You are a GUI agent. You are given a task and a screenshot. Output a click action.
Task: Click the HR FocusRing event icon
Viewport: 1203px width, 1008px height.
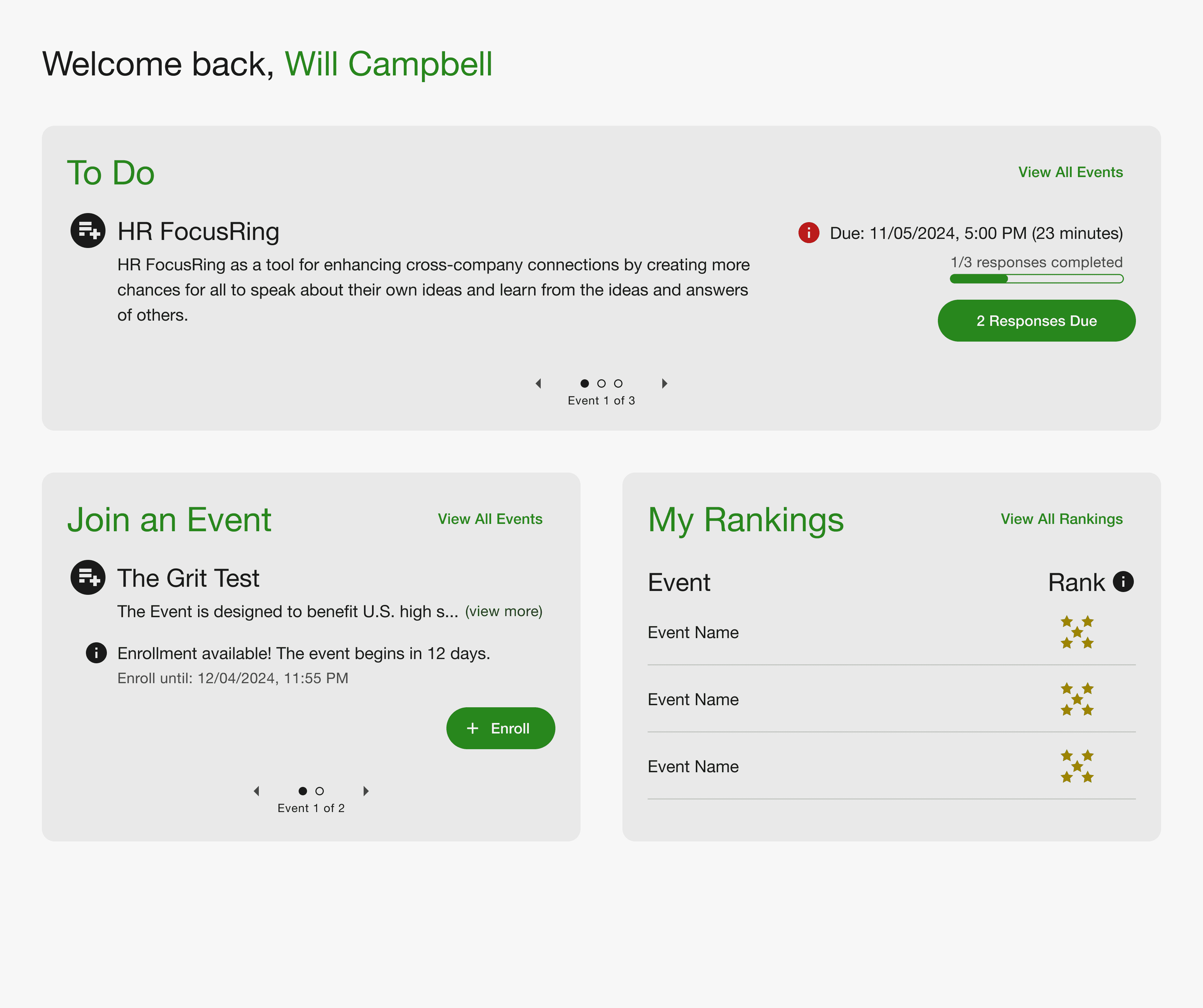88,231
